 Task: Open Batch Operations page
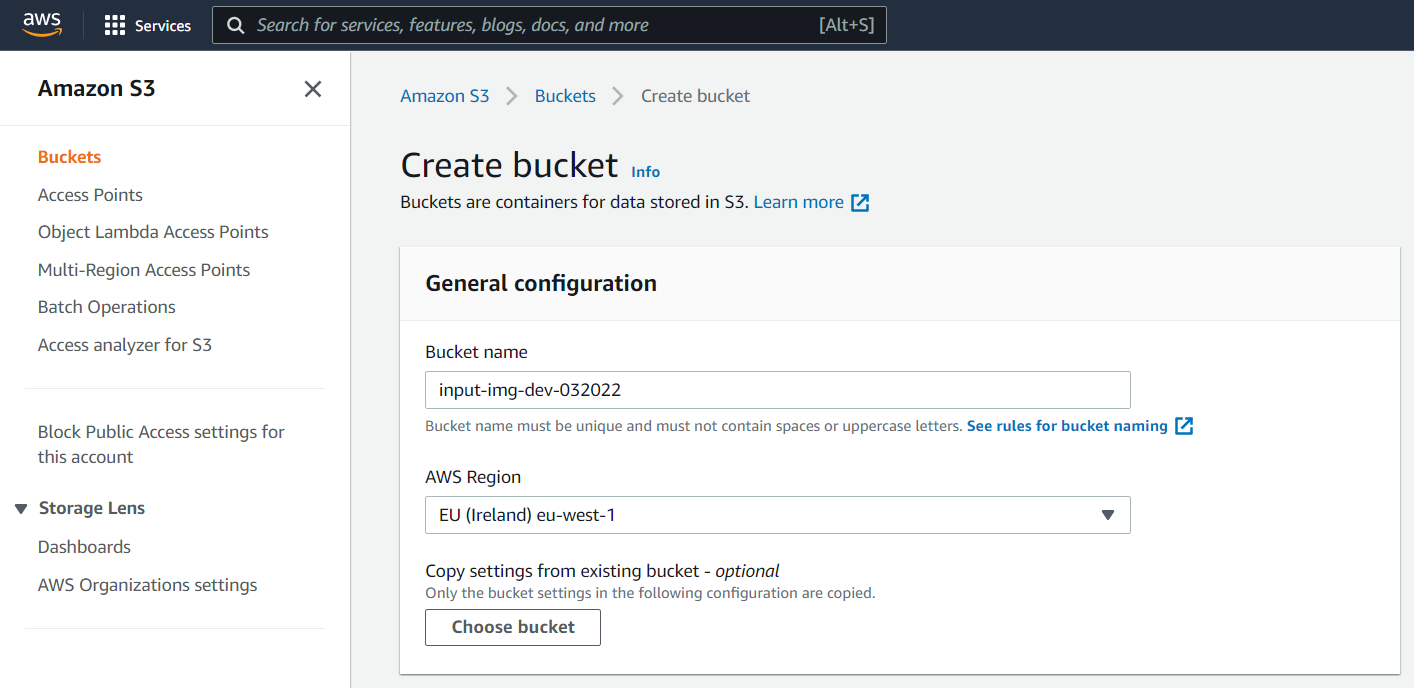pos(107,307)
